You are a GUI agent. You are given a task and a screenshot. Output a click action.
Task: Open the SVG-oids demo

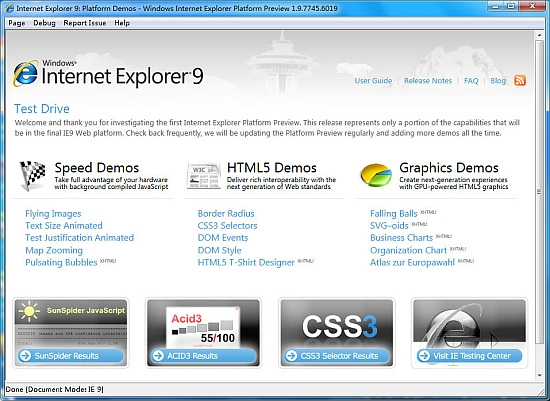[389, 226]
